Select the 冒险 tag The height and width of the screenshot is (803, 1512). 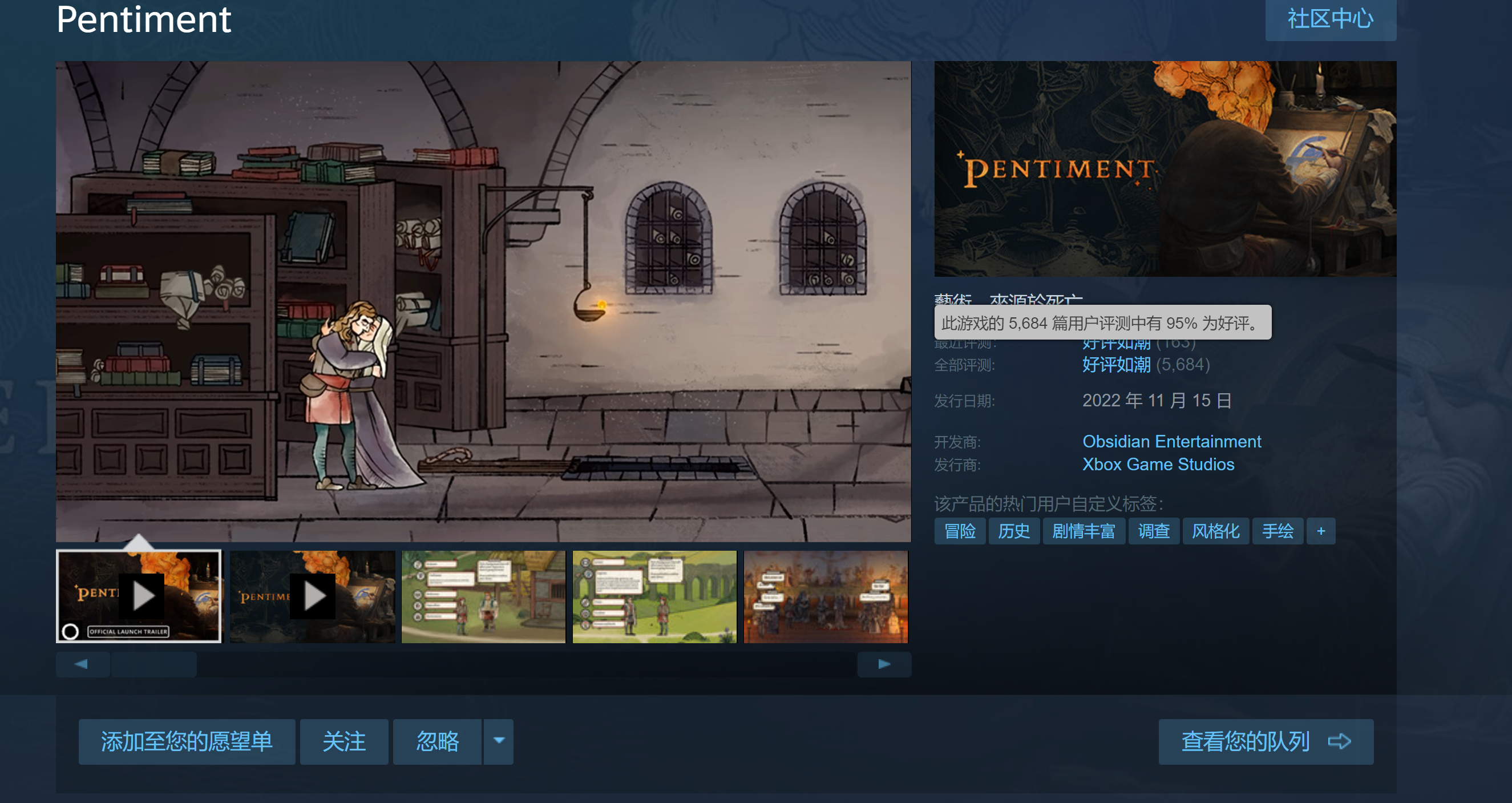point(960,531)
